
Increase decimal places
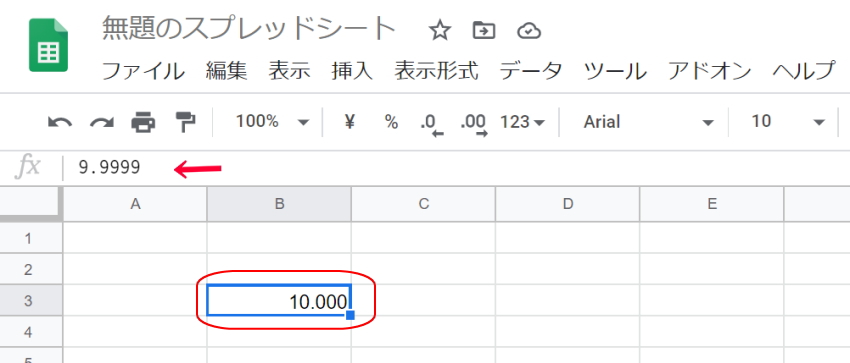(x=473, y=124)
